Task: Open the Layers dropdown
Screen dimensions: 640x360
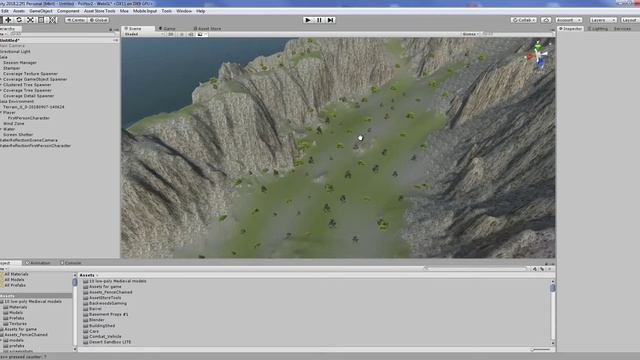Action: (602, 20)
